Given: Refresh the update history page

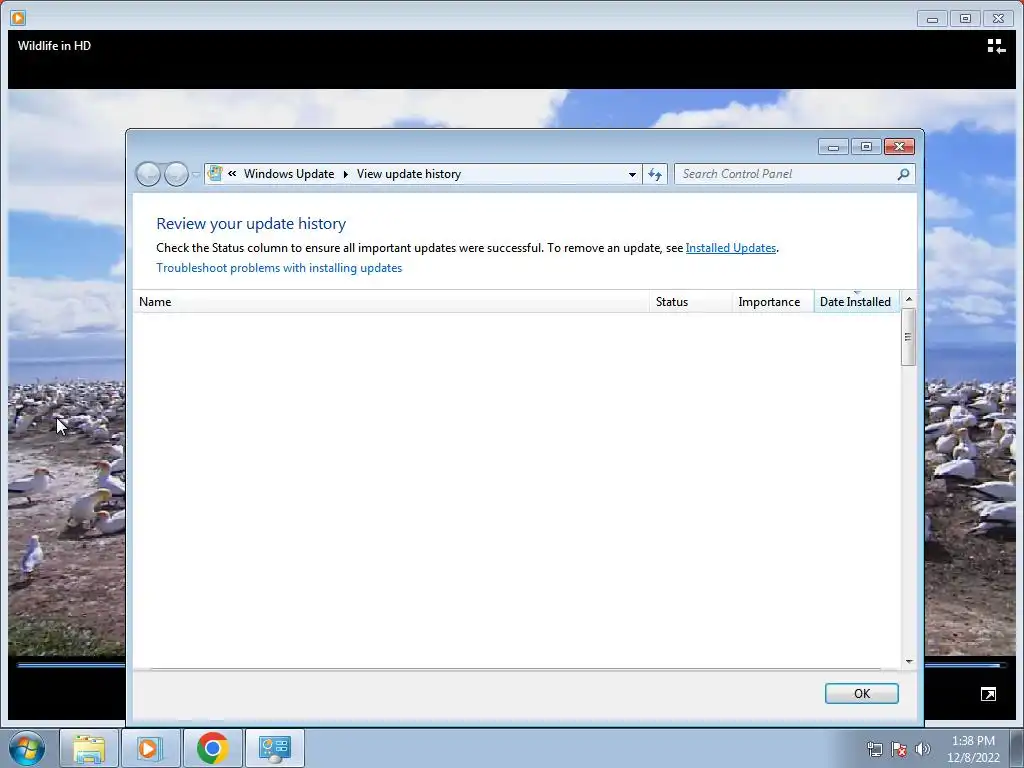Looking at the screenshot, I should point(655,174).
